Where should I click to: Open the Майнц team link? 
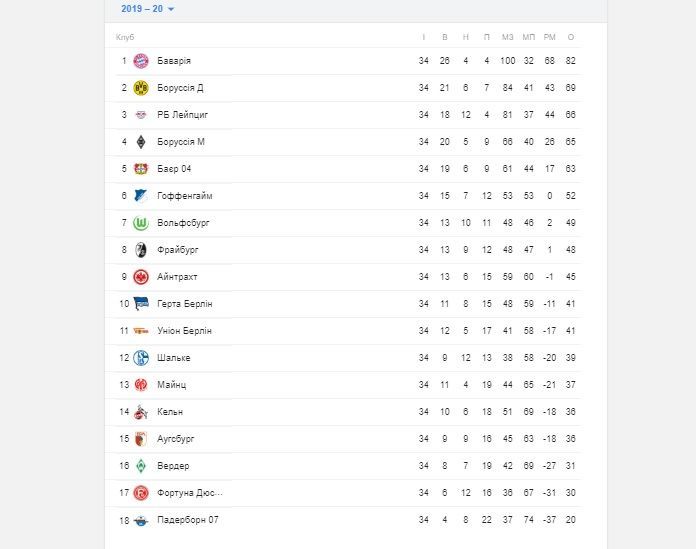(171, 385)
